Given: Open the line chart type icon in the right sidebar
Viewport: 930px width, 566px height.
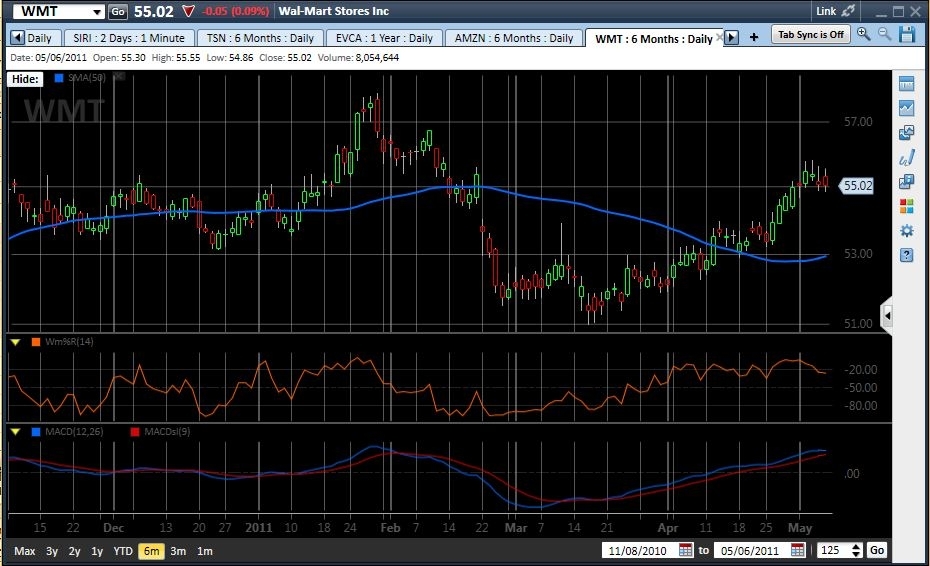Looking at the screenshot, I should point(906,108).
